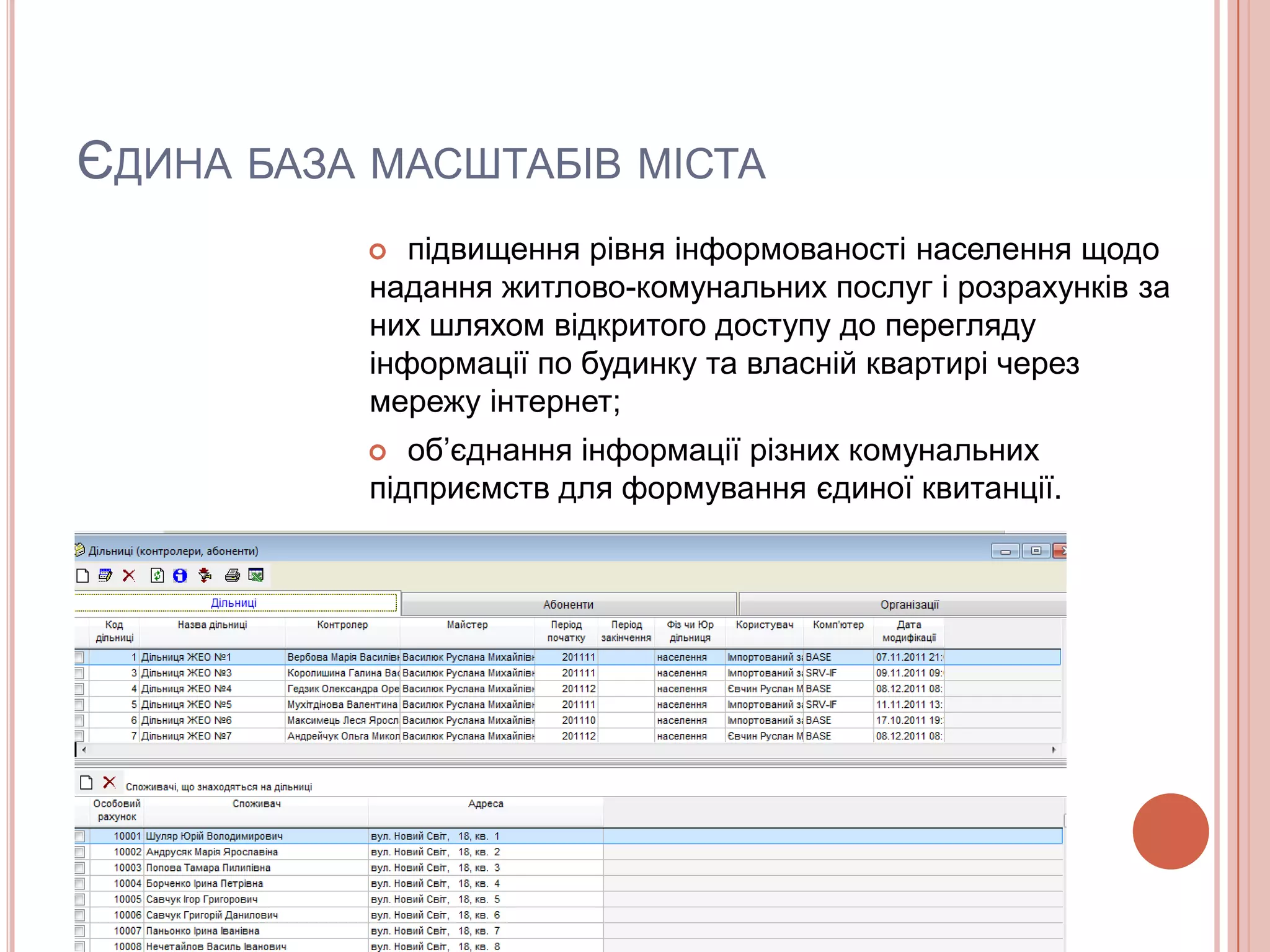
Task: Click Максимець Леся controller cell
Action: [x=342, y=720]
